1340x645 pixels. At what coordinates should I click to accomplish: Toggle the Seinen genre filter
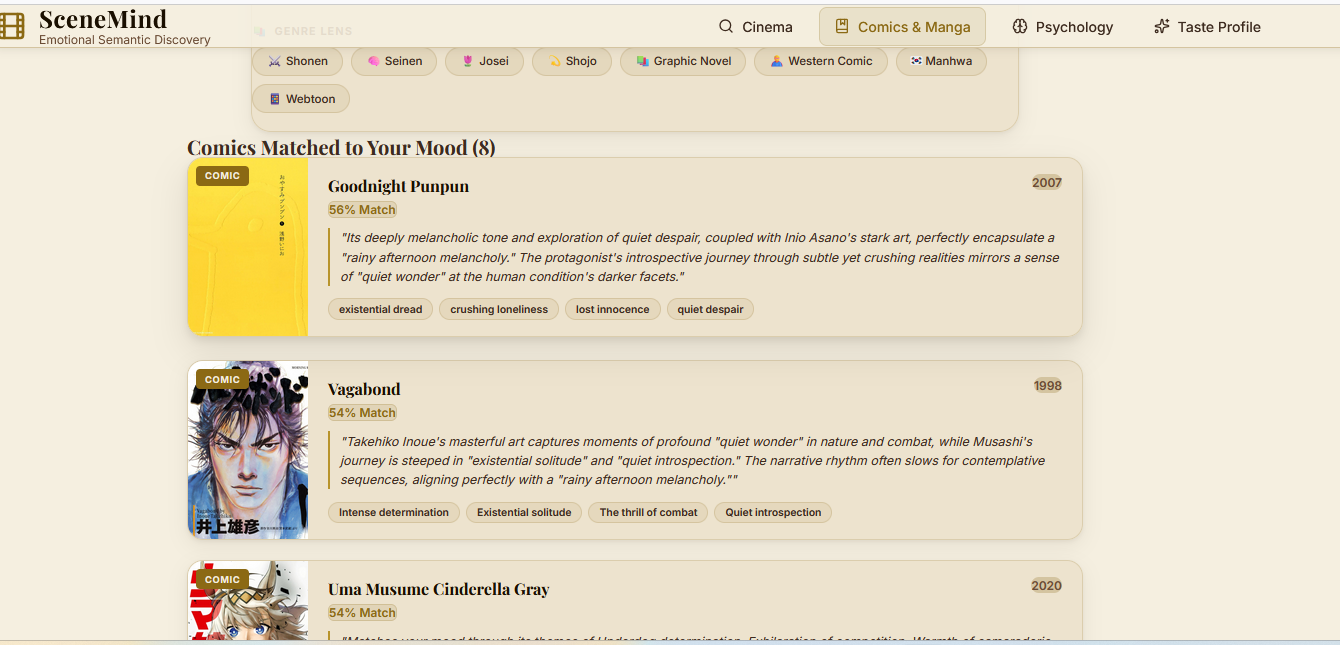pyautogui.click(x=394, y=61)
